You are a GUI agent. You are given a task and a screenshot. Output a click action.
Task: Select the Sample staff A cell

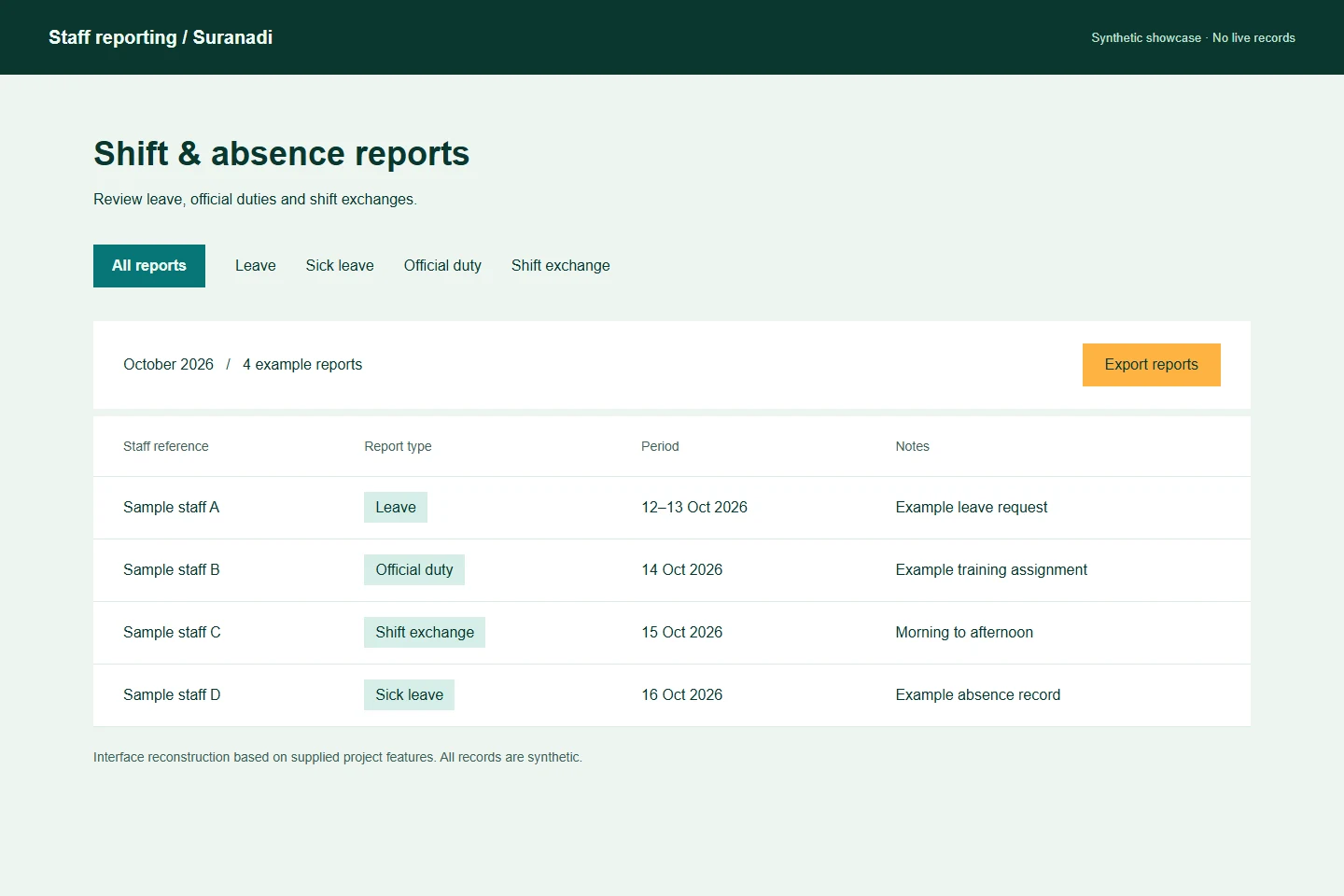pos(172,508)
